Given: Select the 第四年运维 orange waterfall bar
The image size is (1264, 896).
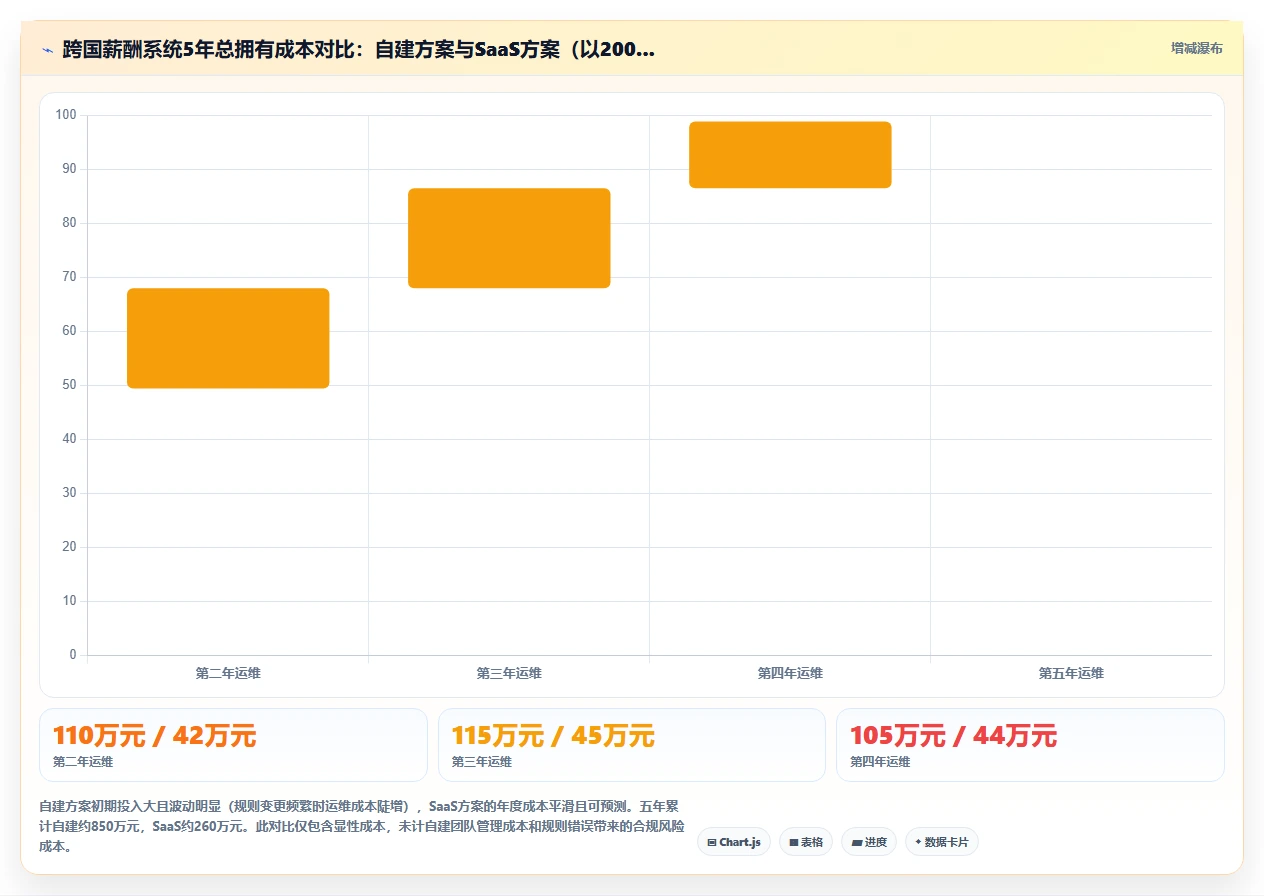Looking at the screenshot, I should click(790, 155).
